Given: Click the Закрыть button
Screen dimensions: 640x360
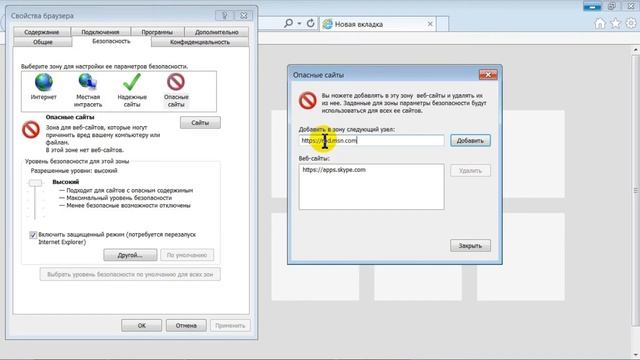Looking at the screenshot, I should click(x=470, y=246).
